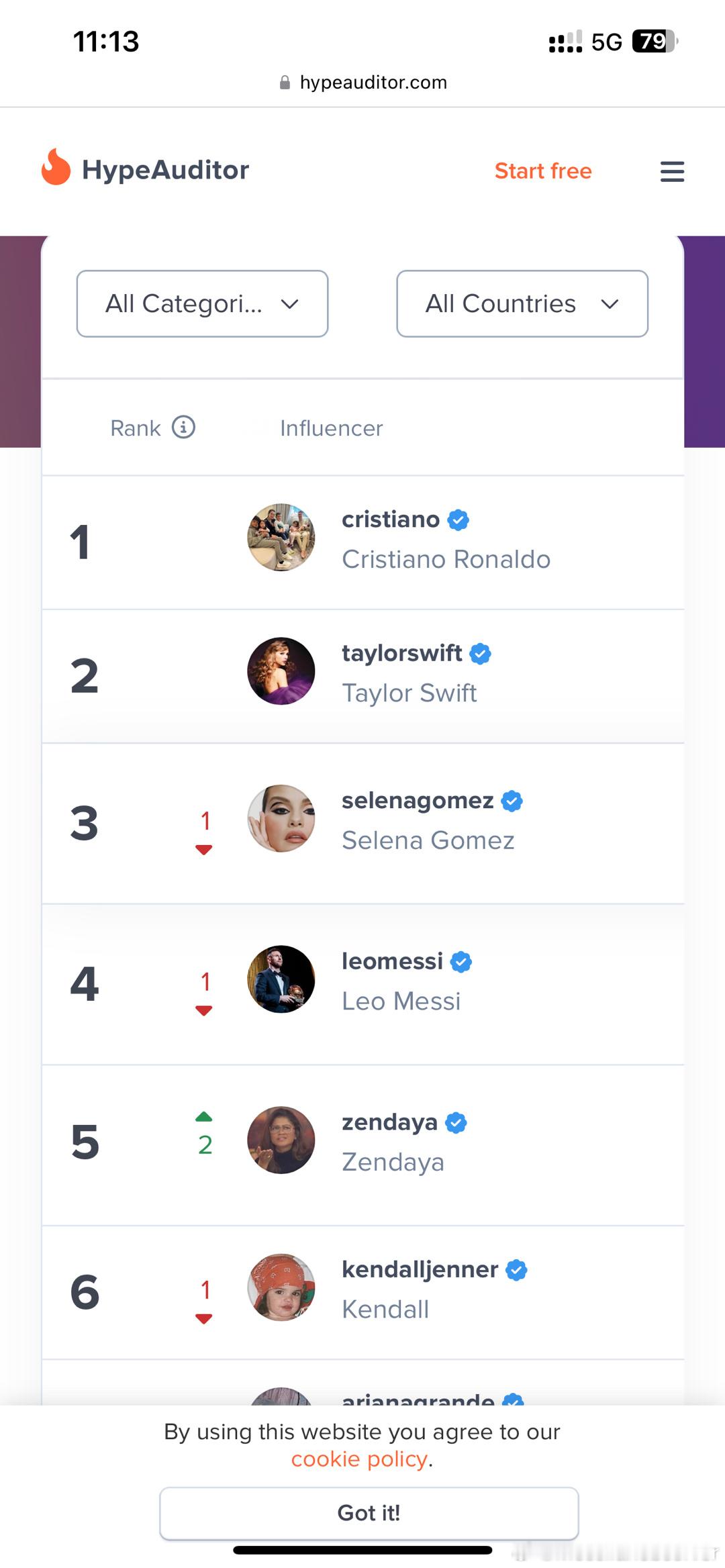Screen dimensions: 725x1568
Task: Click the Rank info icon
Action: (x=183, y=427)
